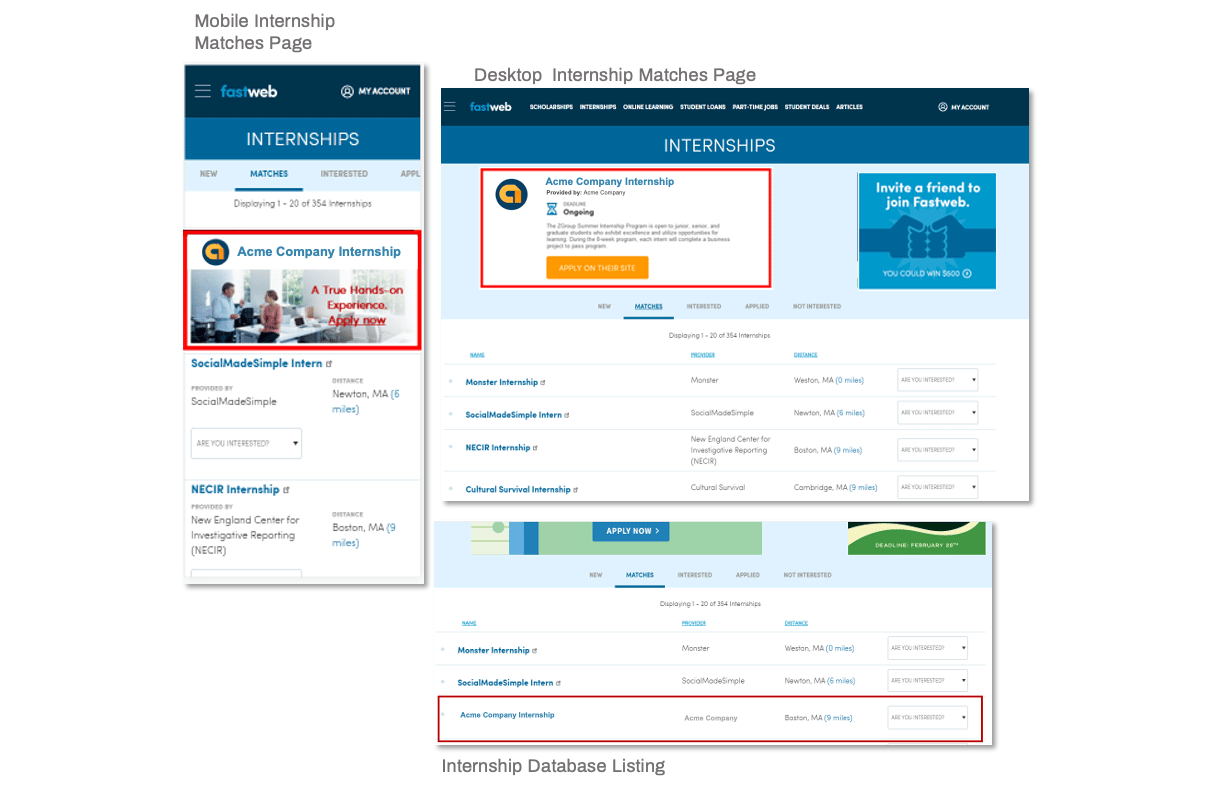Click the 'Cultural Survival' provider cell on the desktop page
Viewport: 1218px width, 789px height.
718,488
